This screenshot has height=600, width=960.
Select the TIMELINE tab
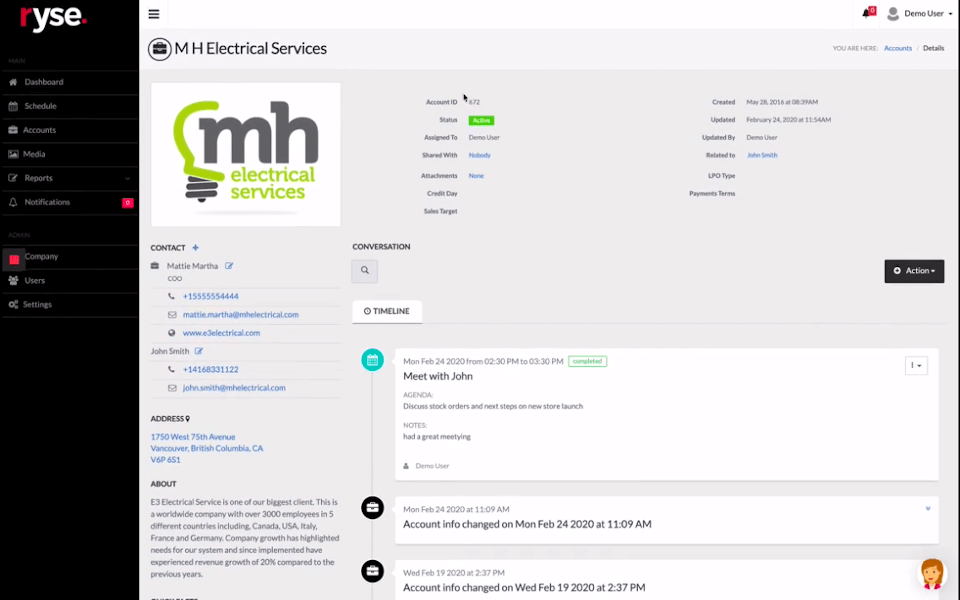[387, 311]
